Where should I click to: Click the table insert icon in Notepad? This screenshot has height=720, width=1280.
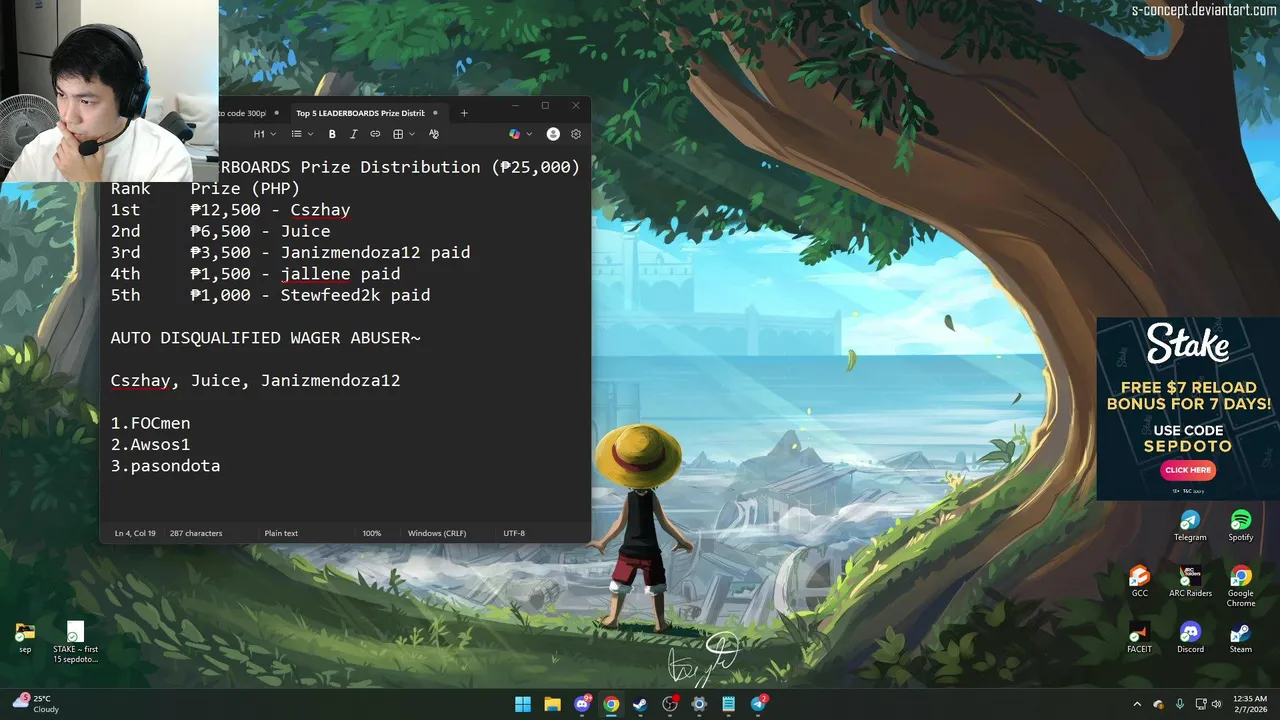(x=398, y=134)
